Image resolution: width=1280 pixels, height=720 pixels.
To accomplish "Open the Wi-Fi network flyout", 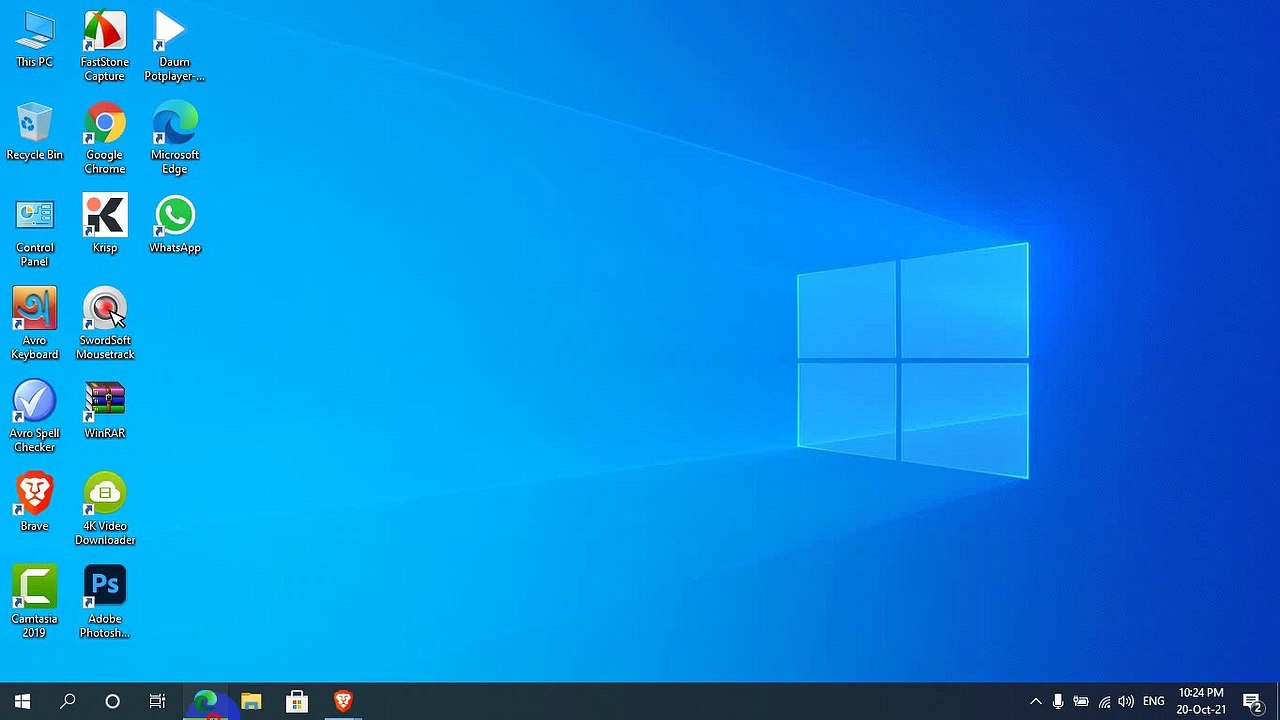I will point(1104,701).
